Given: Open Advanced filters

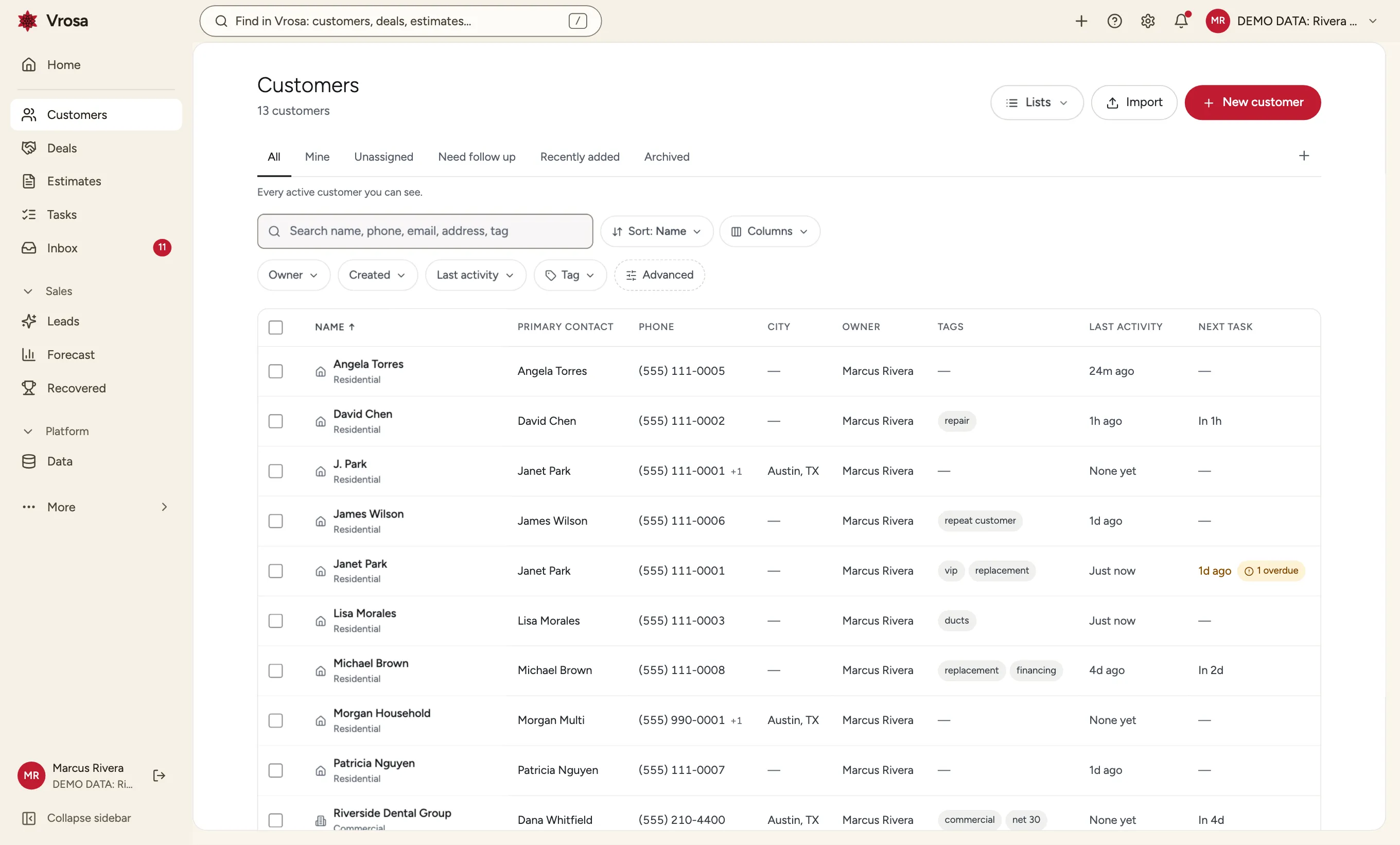Looking at the screenshot, I should point(659,275).
